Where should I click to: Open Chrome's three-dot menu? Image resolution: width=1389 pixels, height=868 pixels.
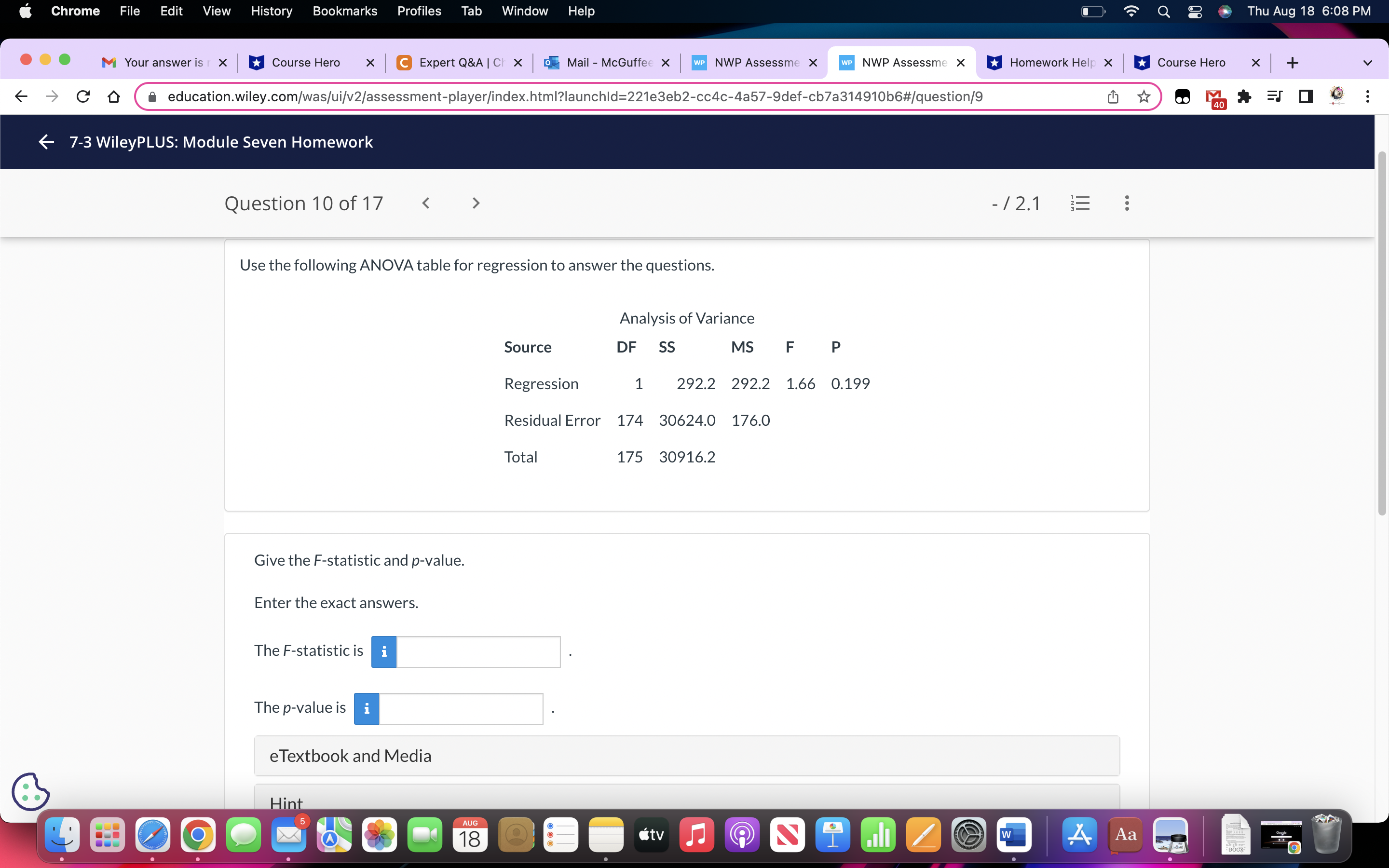pos(1369,96)
